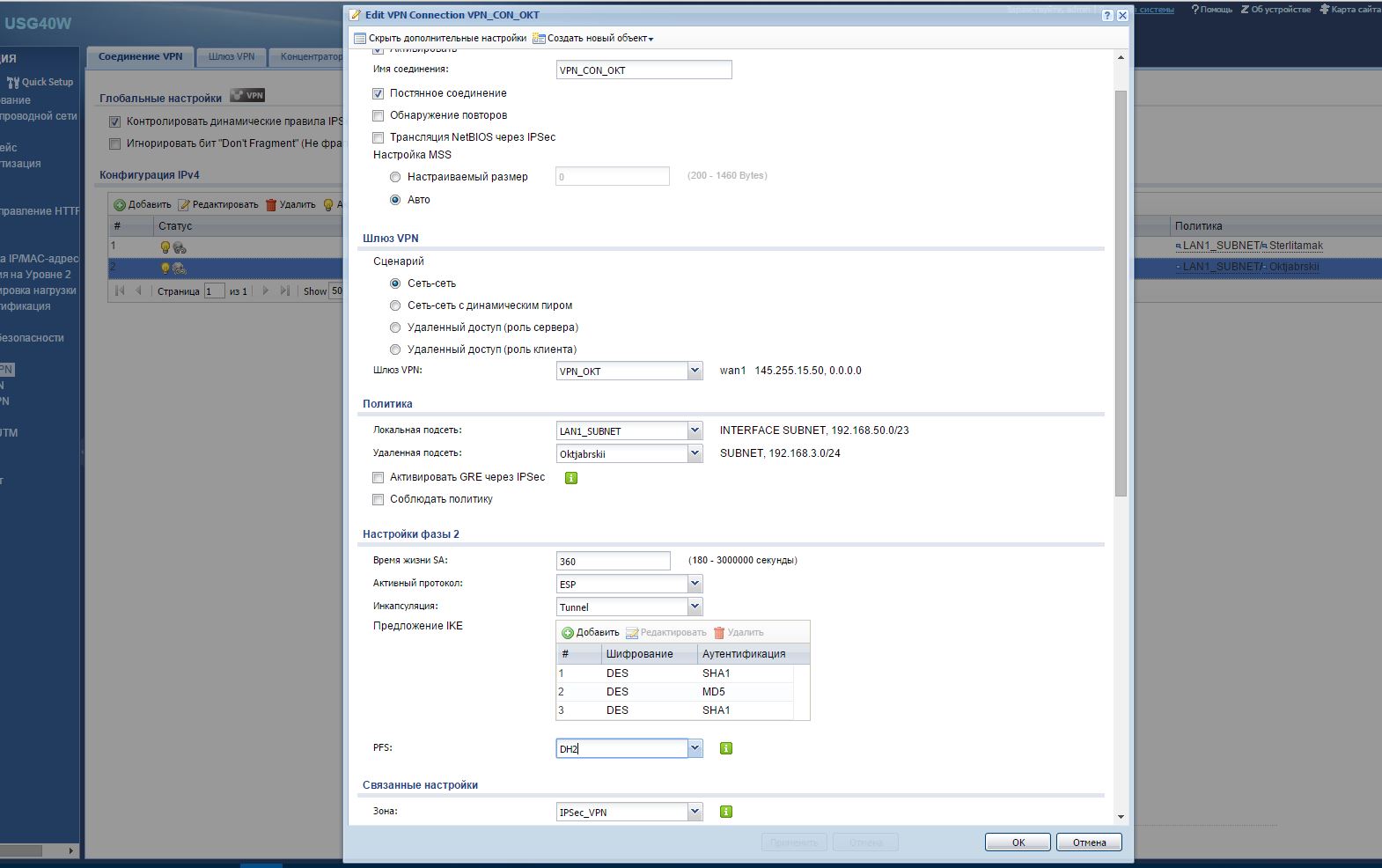
Task: Click the green Add icon in IKE proposal table
Action: pos(568,633)
